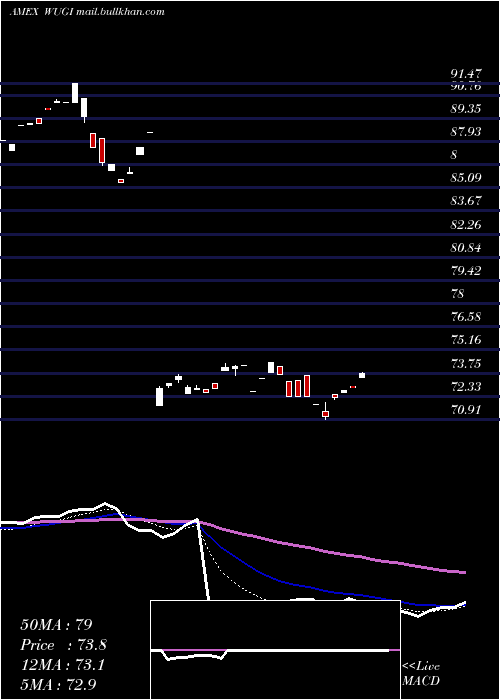Screen dimensions: 500x700
Task: Select the 82.26 price level label
Action: (x=466, y=224)
